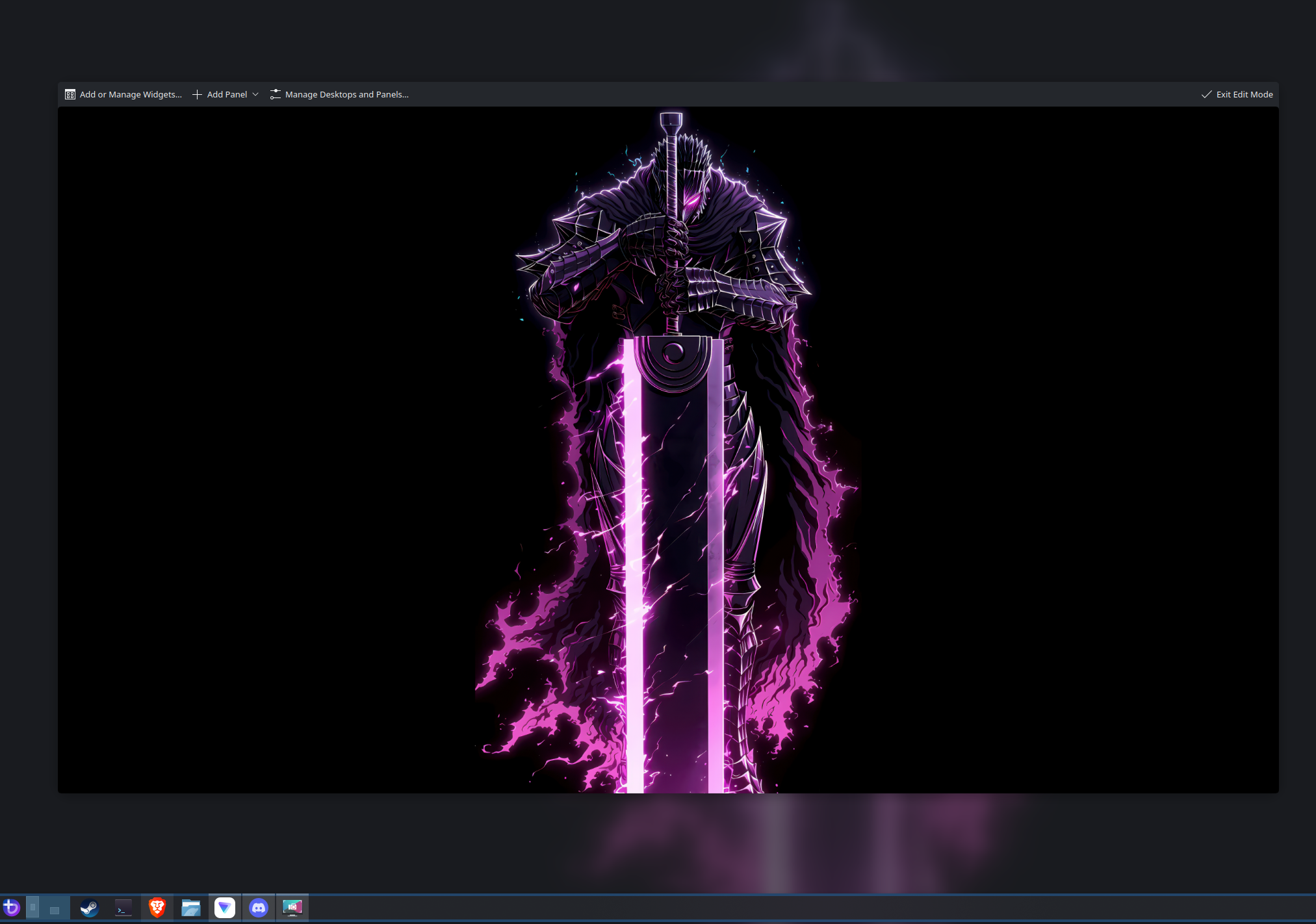This screenshot has width=1316, height=924.
Task: Open Manage Desktops and Panels
Action: coord(346,94)
